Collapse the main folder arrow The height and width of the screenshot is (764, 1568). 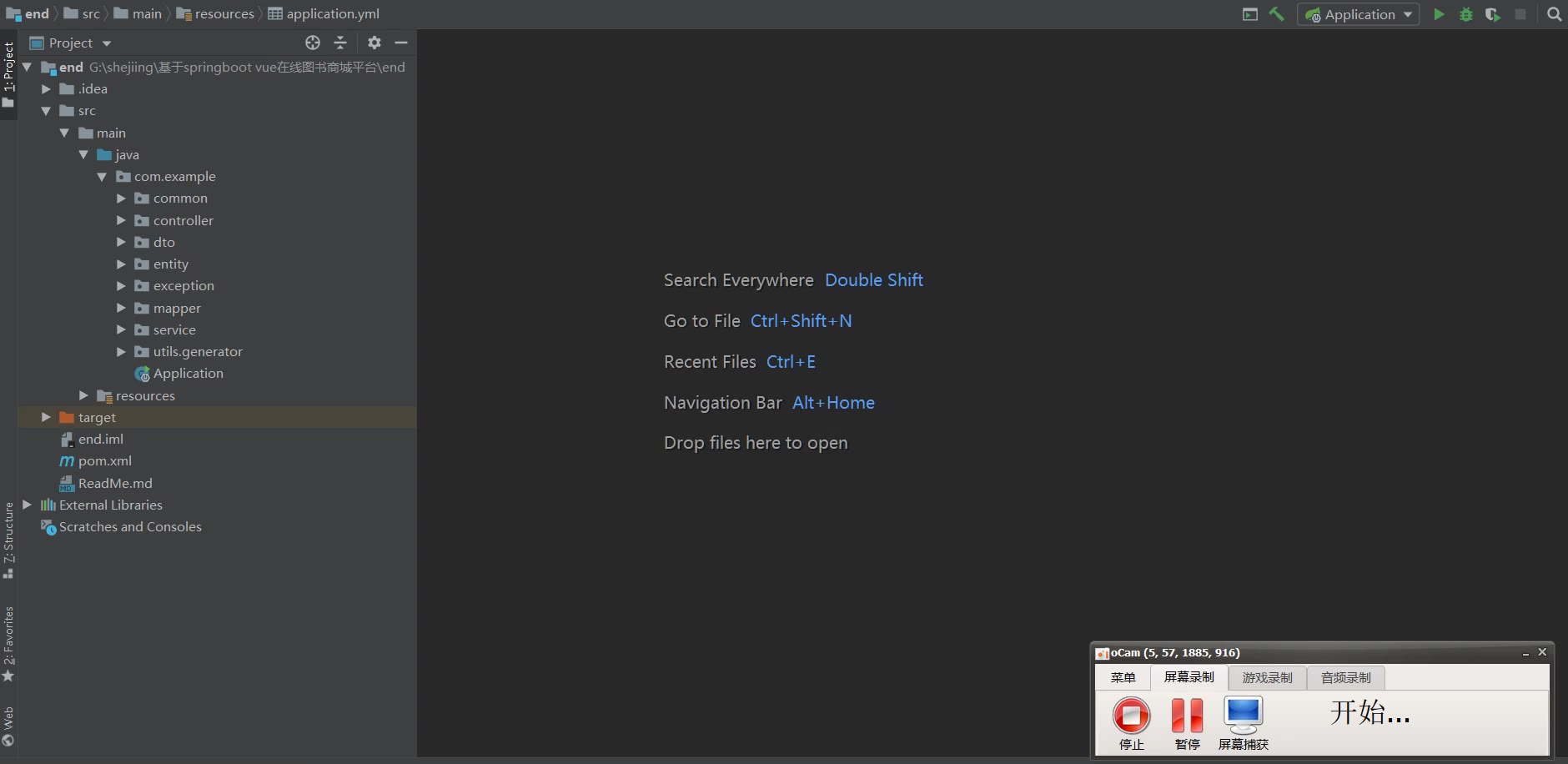click(65, 133)
